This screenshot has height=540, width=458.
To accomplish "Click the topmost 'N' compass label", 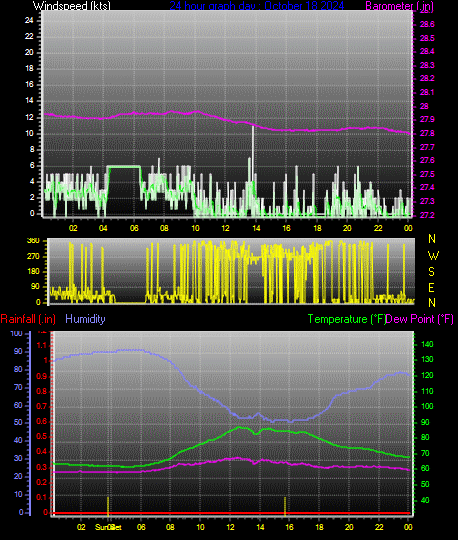I will [x=432, y=239].
